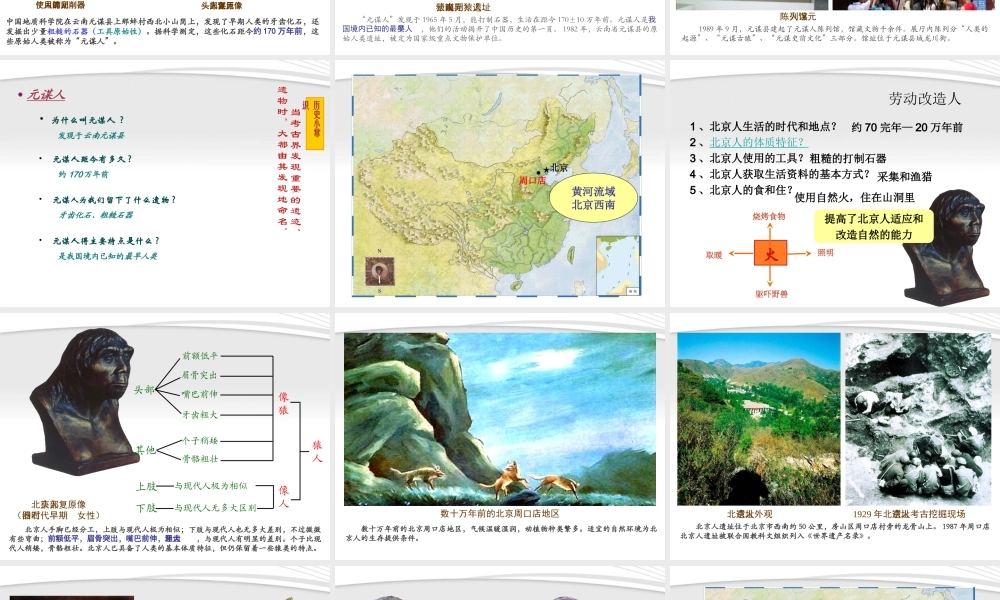This screenshot has height=600, width=1000.
Task: Click answer 是我国境内已知的最早人类
Action: [108, 256]
